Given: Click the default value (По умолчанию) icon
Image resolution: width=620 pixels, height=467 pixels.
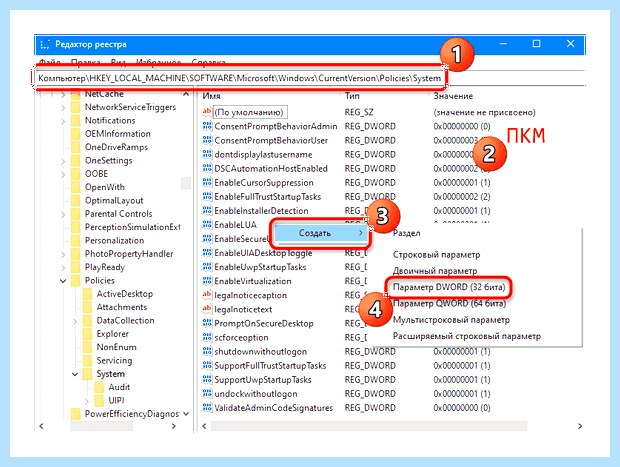Looking at the screenshot, I should click(207, 112).
